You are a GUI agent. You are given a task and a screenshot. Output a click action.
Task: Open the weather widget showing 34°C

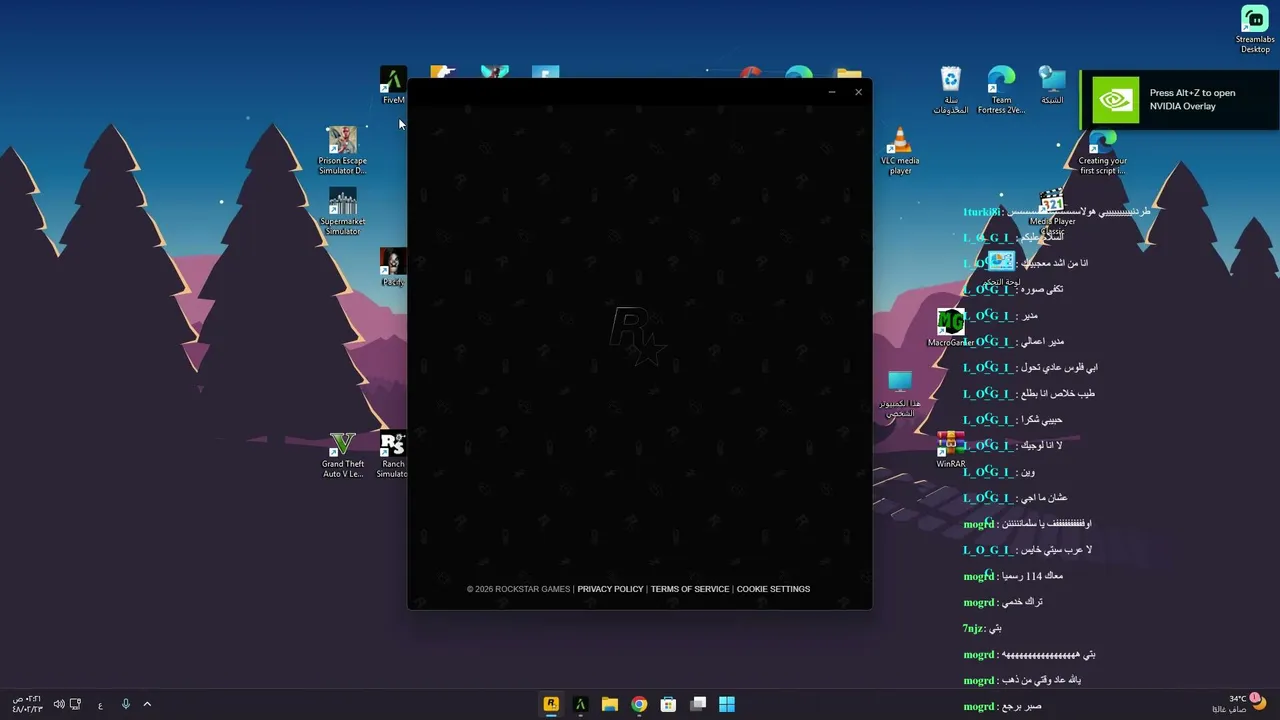(1240, 704)
